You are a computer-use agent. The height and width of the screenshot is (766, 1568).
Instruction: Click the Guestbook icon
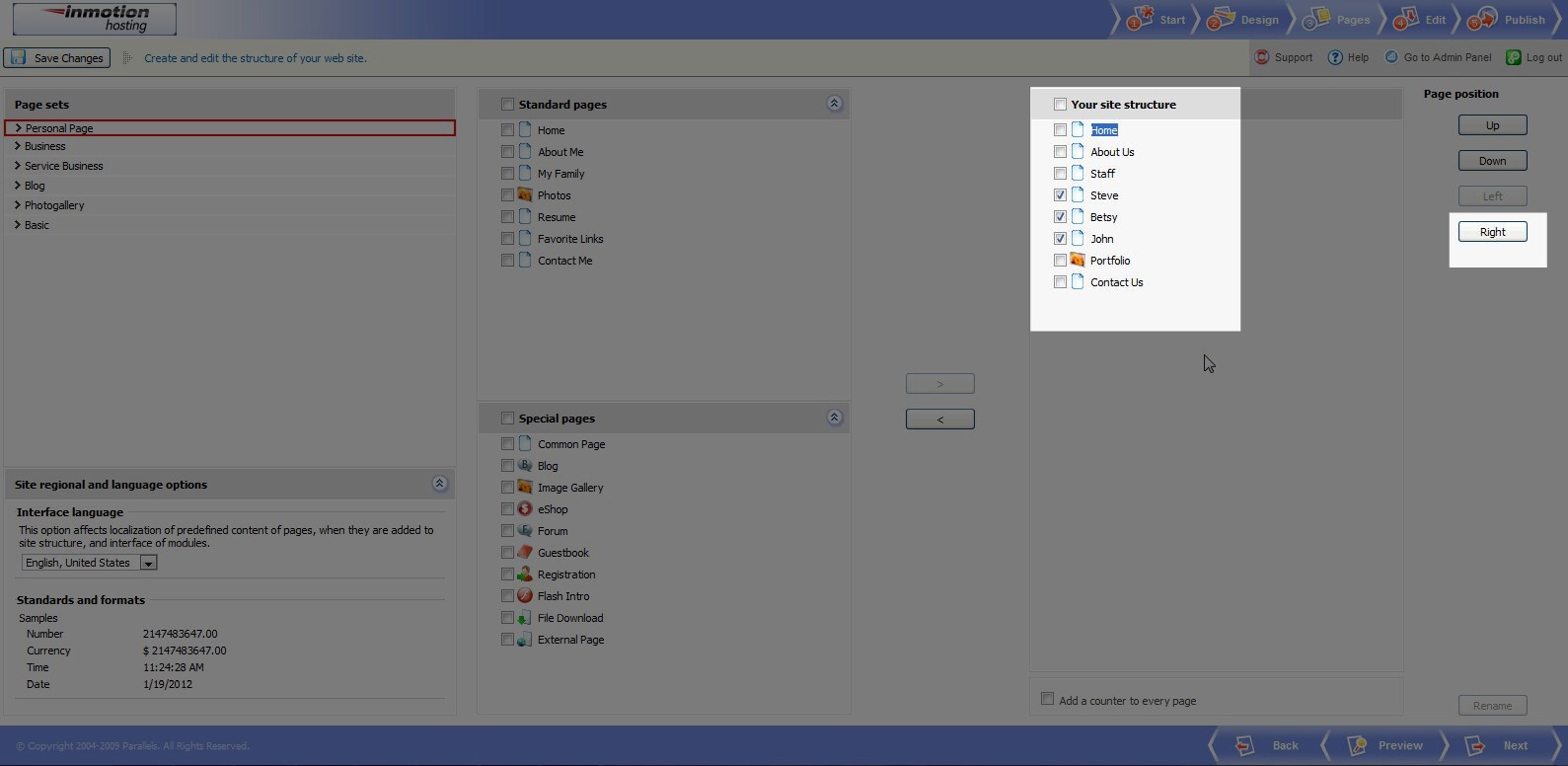[x=525, y=553]
